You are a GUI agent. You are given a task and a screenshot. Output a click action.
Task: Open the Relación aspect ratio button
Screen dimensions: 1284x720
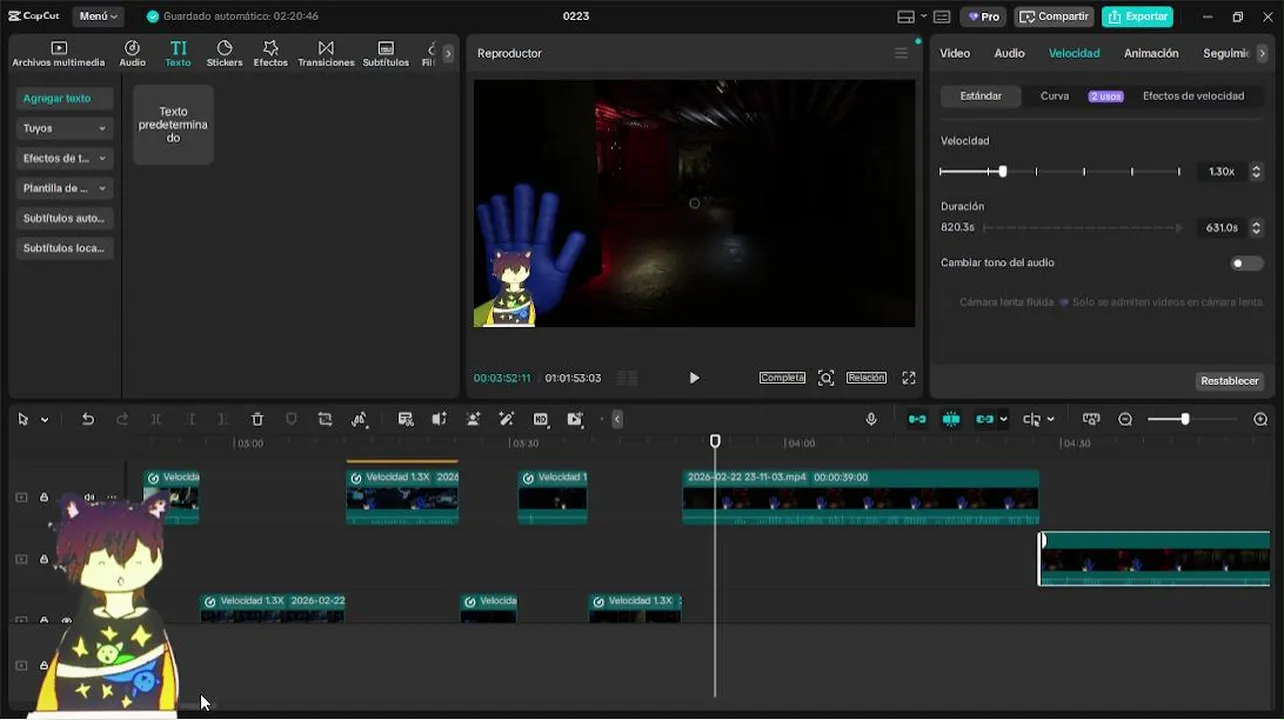(x=866, y=378)
